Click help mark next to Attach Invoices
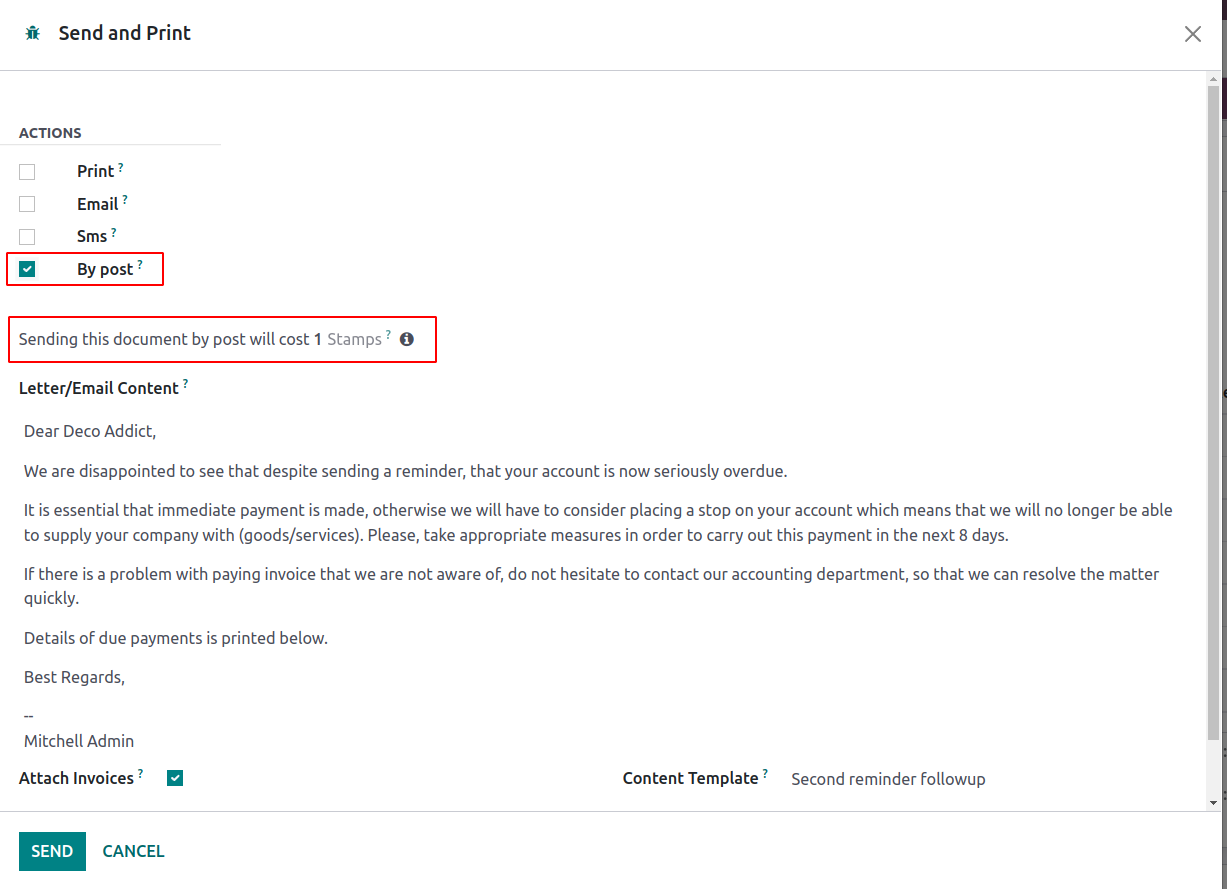 [x=141, y=774]
